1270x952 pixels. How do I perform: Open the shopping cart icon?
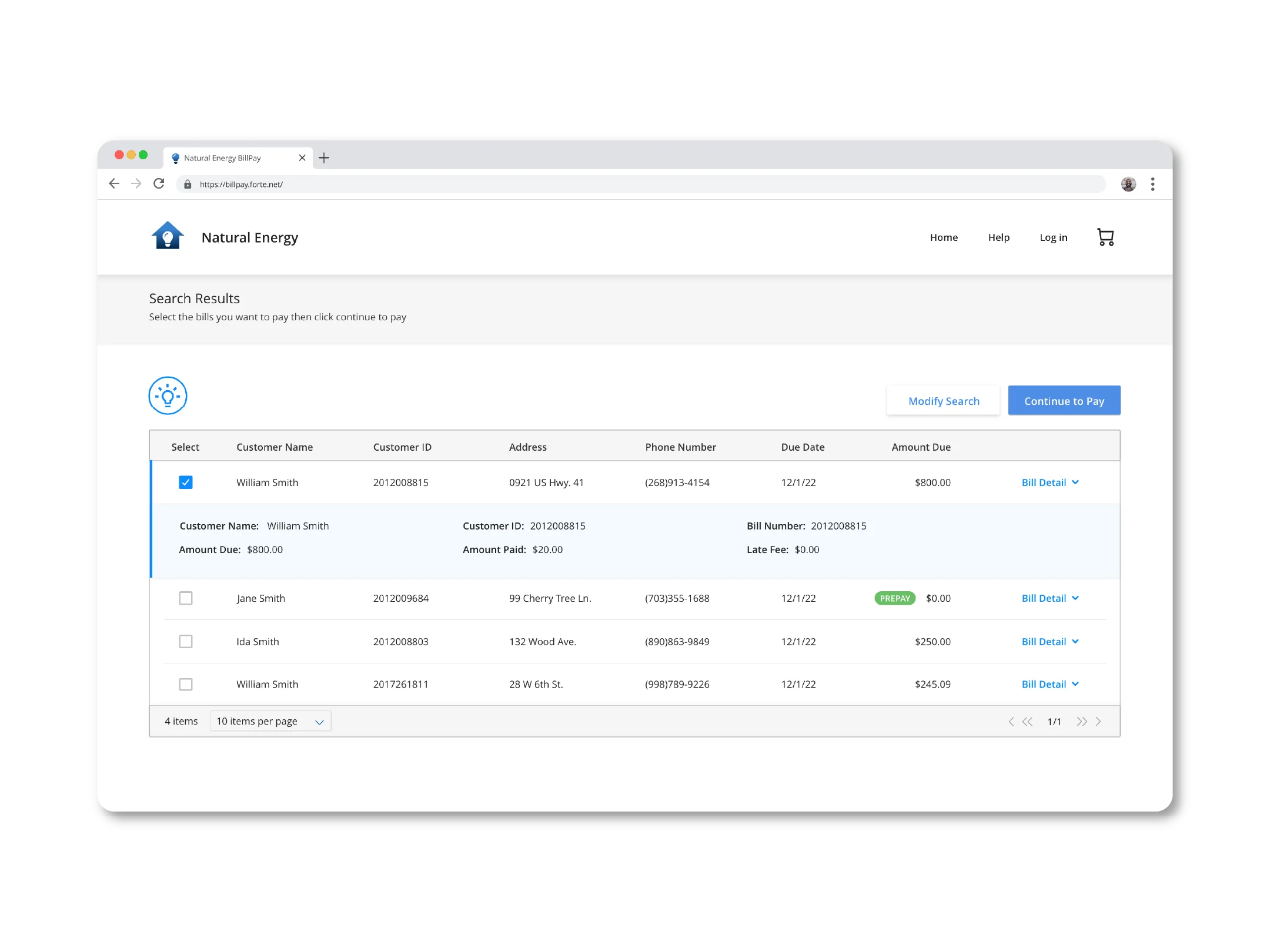tap(1105, 237)
